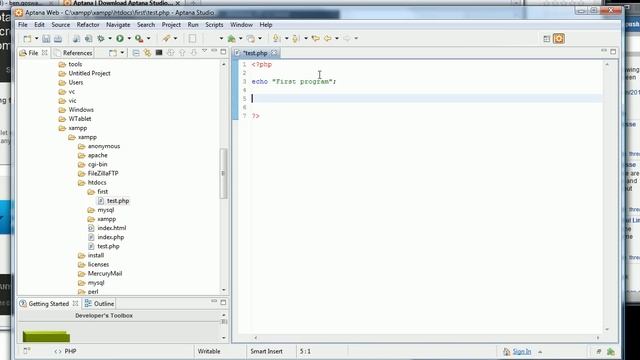640x360 pixels.
Task: Select the FileZillaFTP folder
Action: (103, 173)
